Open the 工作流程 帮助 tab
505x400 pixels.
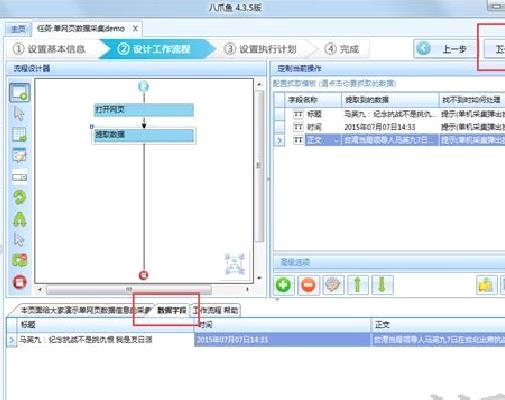pyautogui.click(x=216, y=310)
